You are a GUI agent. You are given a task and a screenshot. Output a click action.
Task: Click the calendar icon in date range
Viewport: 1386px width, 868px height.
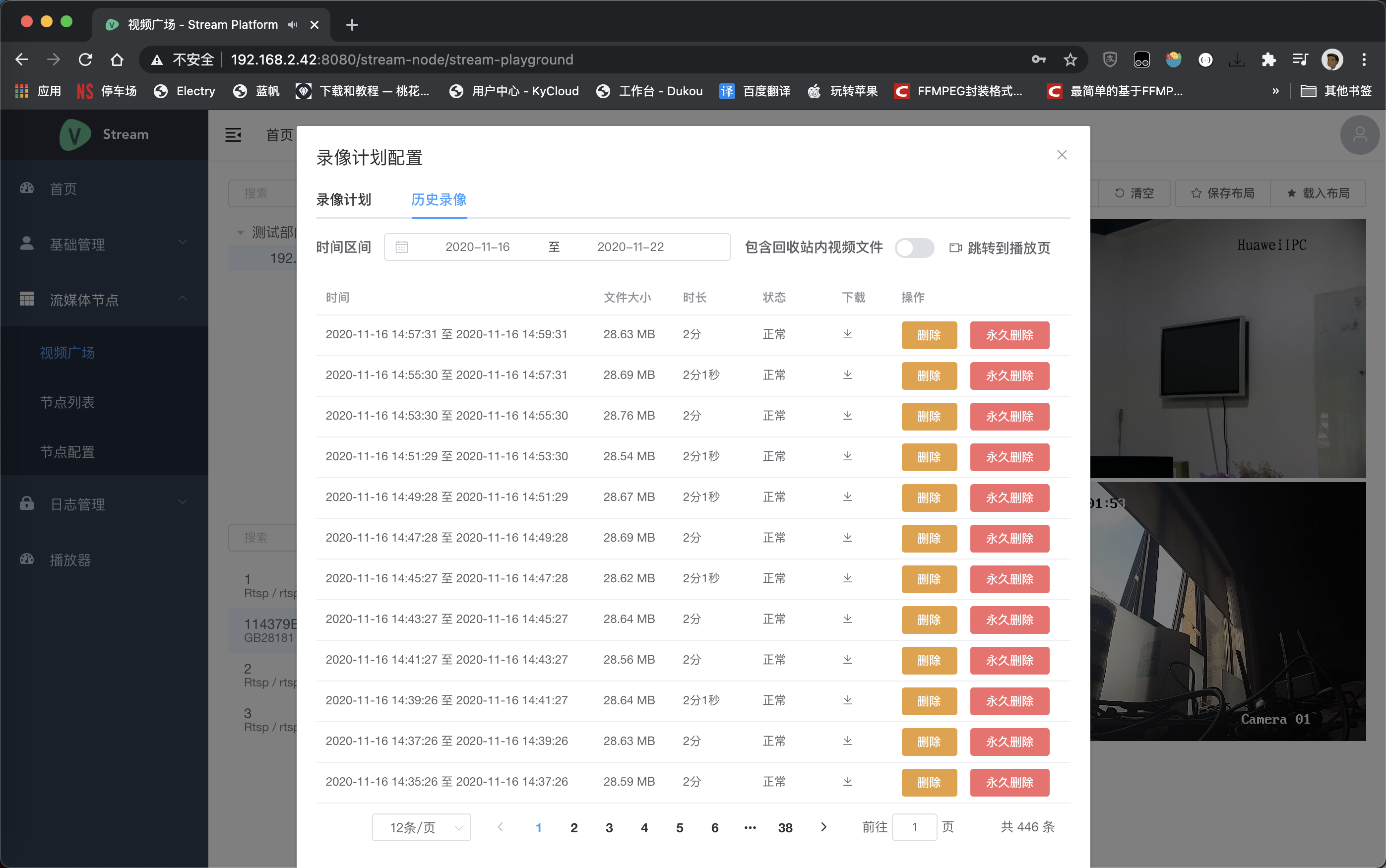point(401,247)
